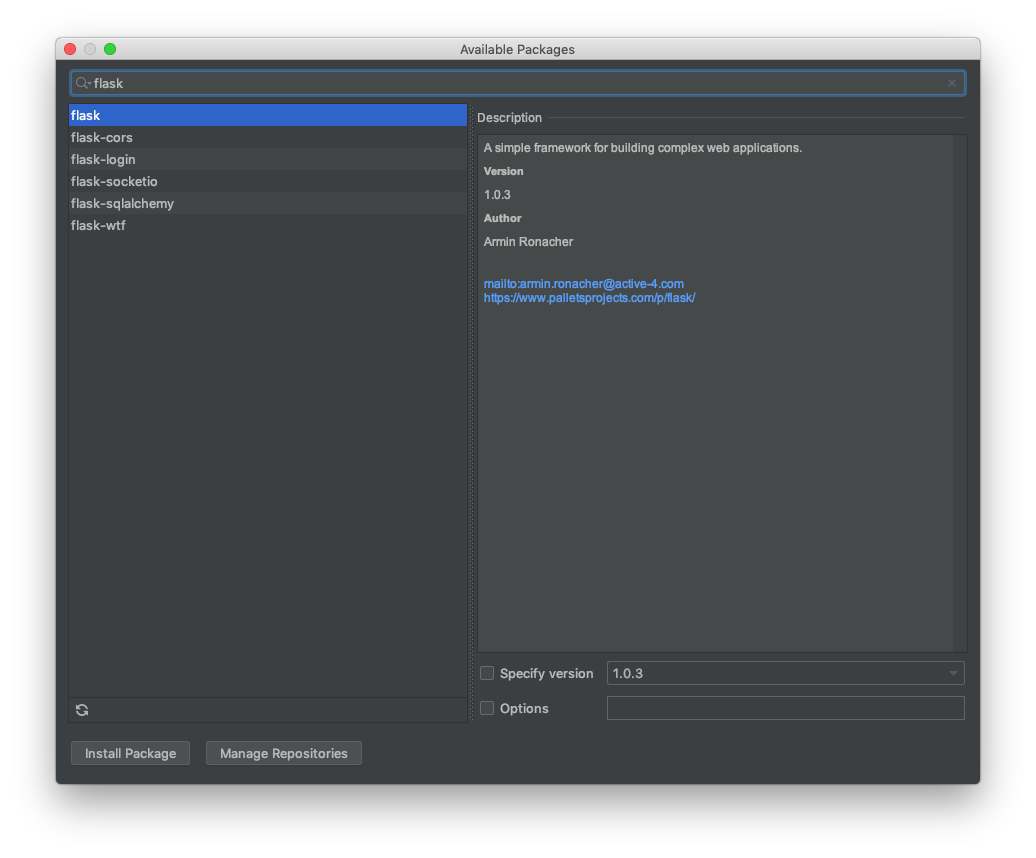1036x858 pixels.
Task: Click the Install Package button
Action: (x=130, y=753)
